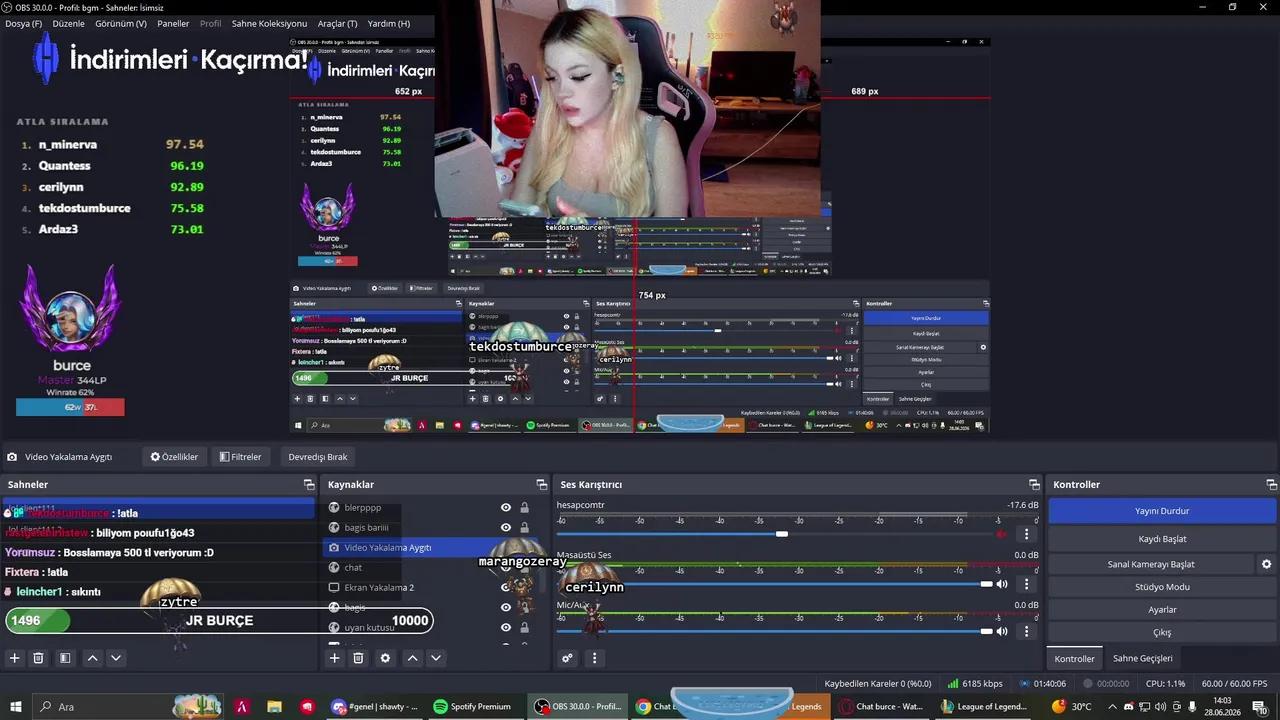Undock the Kontroller panel with its pop-out icon
1280x720 pixels.
(x=1269, y=484)
